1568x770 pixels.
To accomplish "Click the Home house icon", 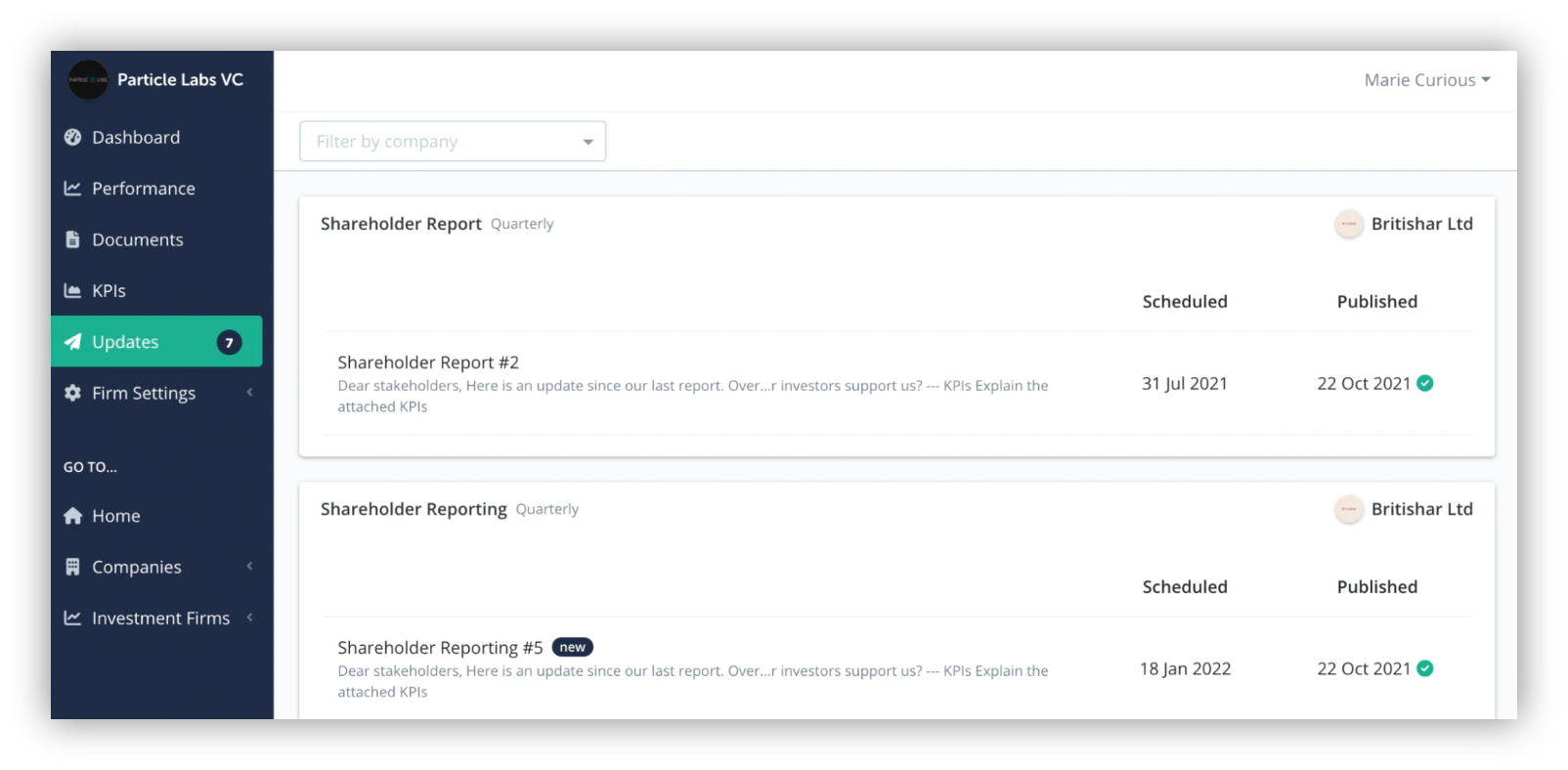I will 72,516.
